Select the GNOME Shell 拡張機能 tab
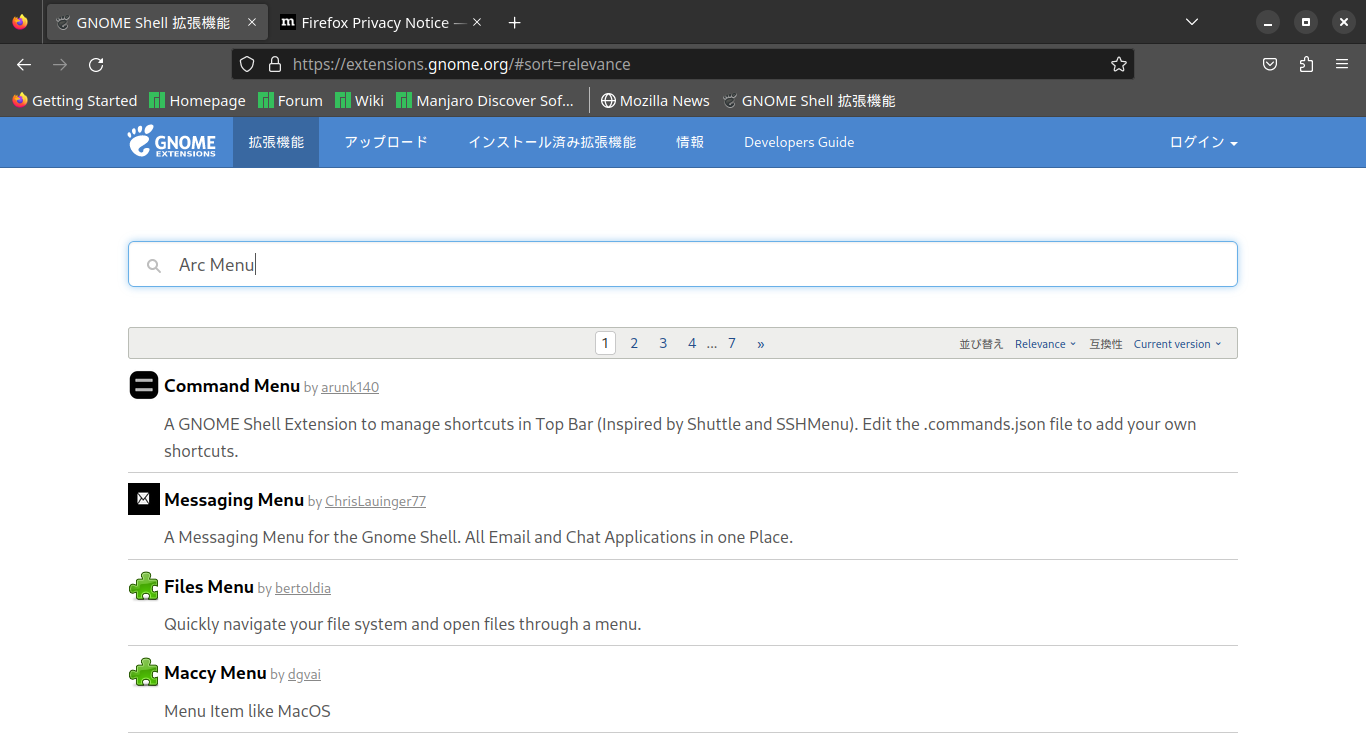Image resolution: width=1366 pixels, height=736 pixels. point(157,22)
